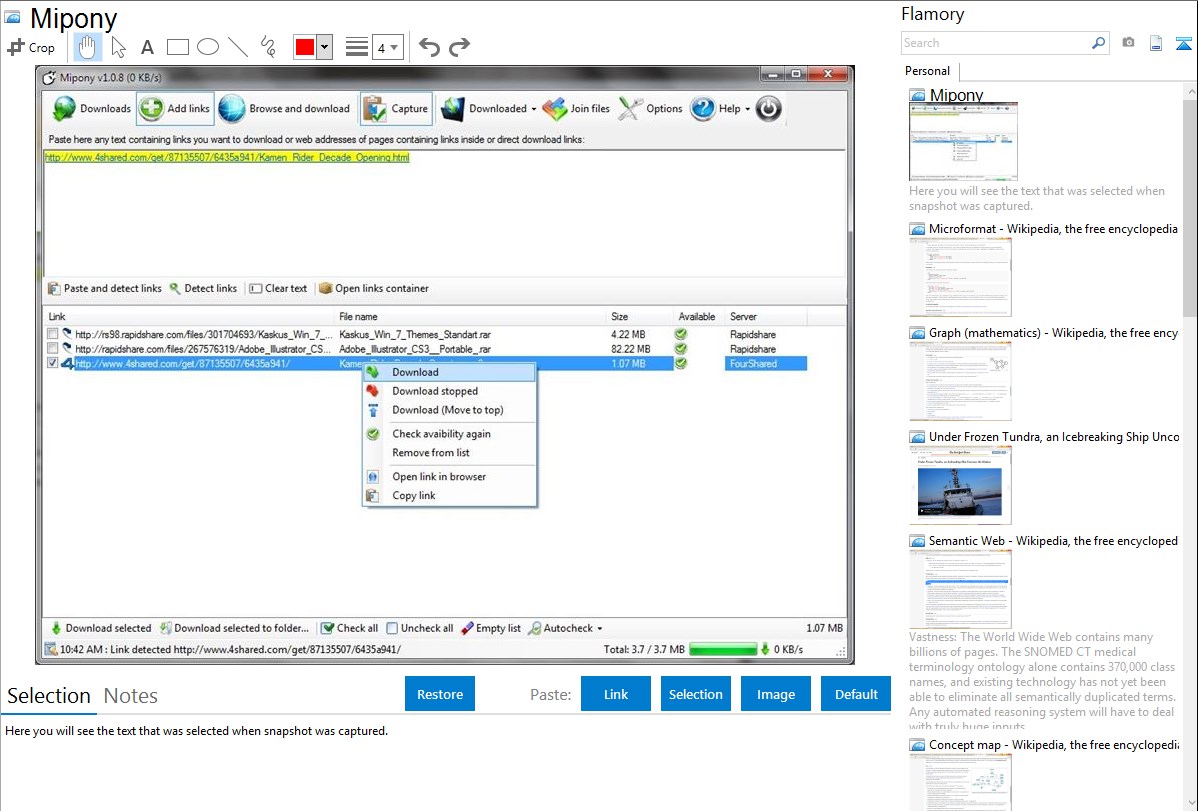Open Mipony Options
Image resolution: width=1198 pixels, height=811 pixels.
pyautogui.click(x=650, y=109)
